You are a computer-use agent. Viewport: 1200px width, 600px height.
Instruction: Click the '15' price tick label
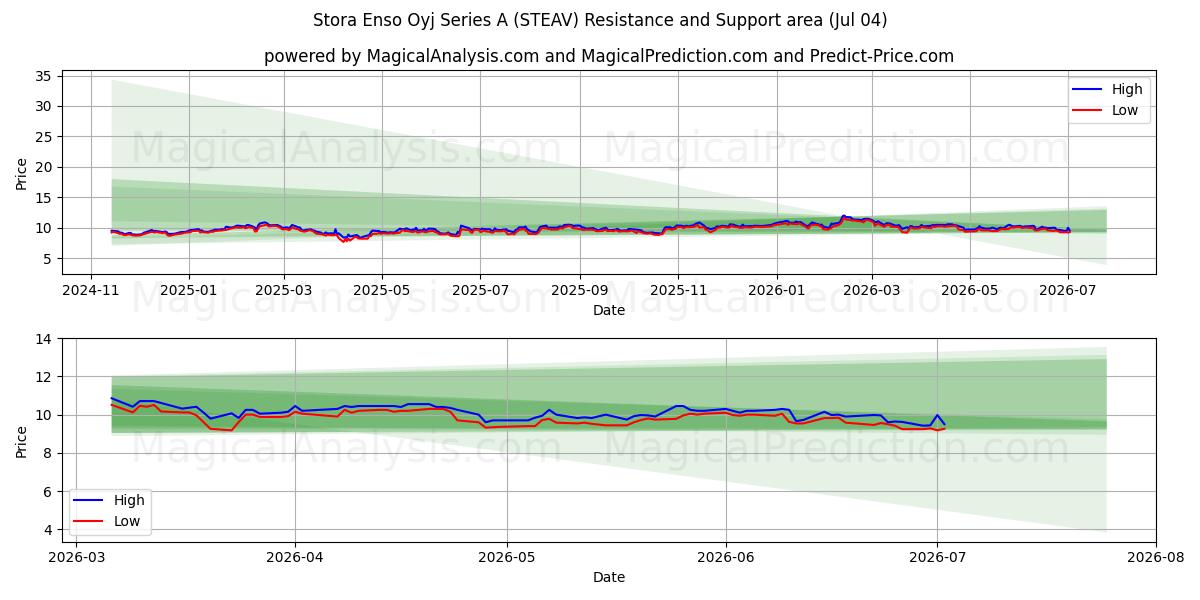point(43,198)
